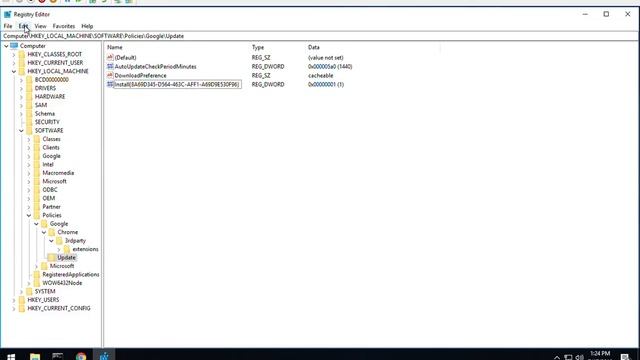Open File Explorer from taskbar
640x360 pixels.
click(x=35, y=356)
